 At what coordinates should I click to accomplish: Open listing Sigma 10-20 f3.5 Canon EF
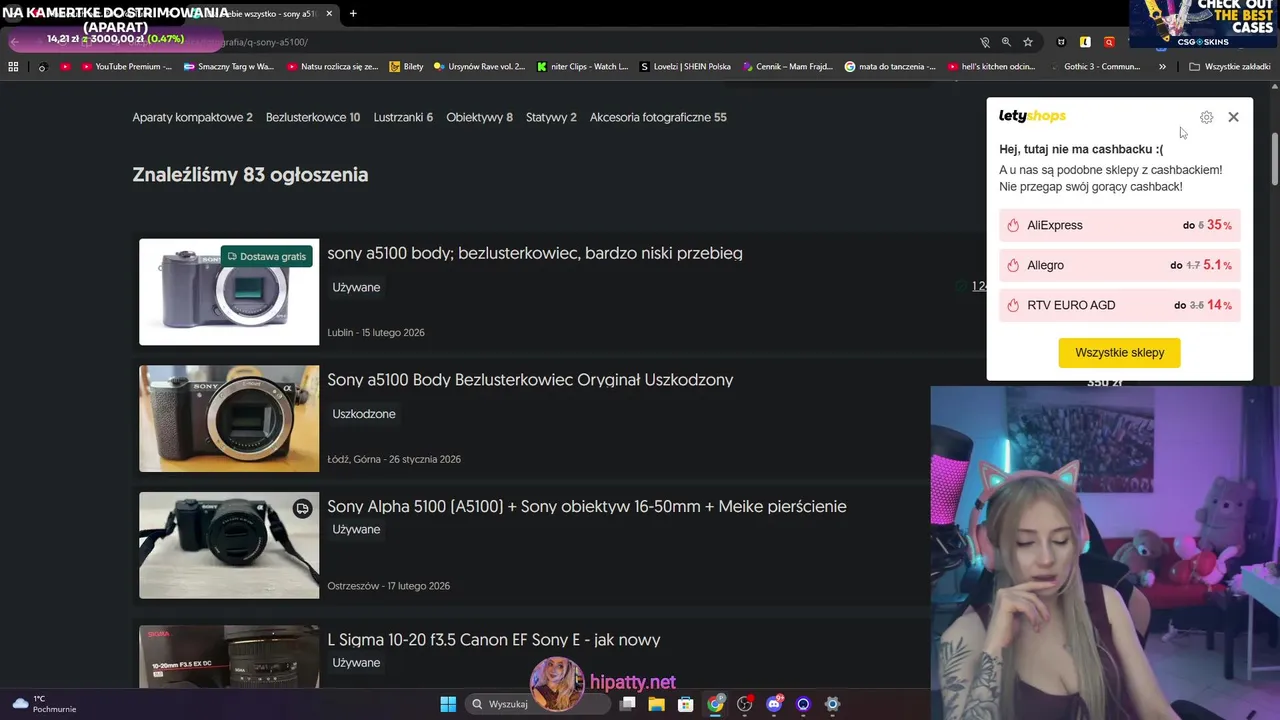[x=494, y=640]
